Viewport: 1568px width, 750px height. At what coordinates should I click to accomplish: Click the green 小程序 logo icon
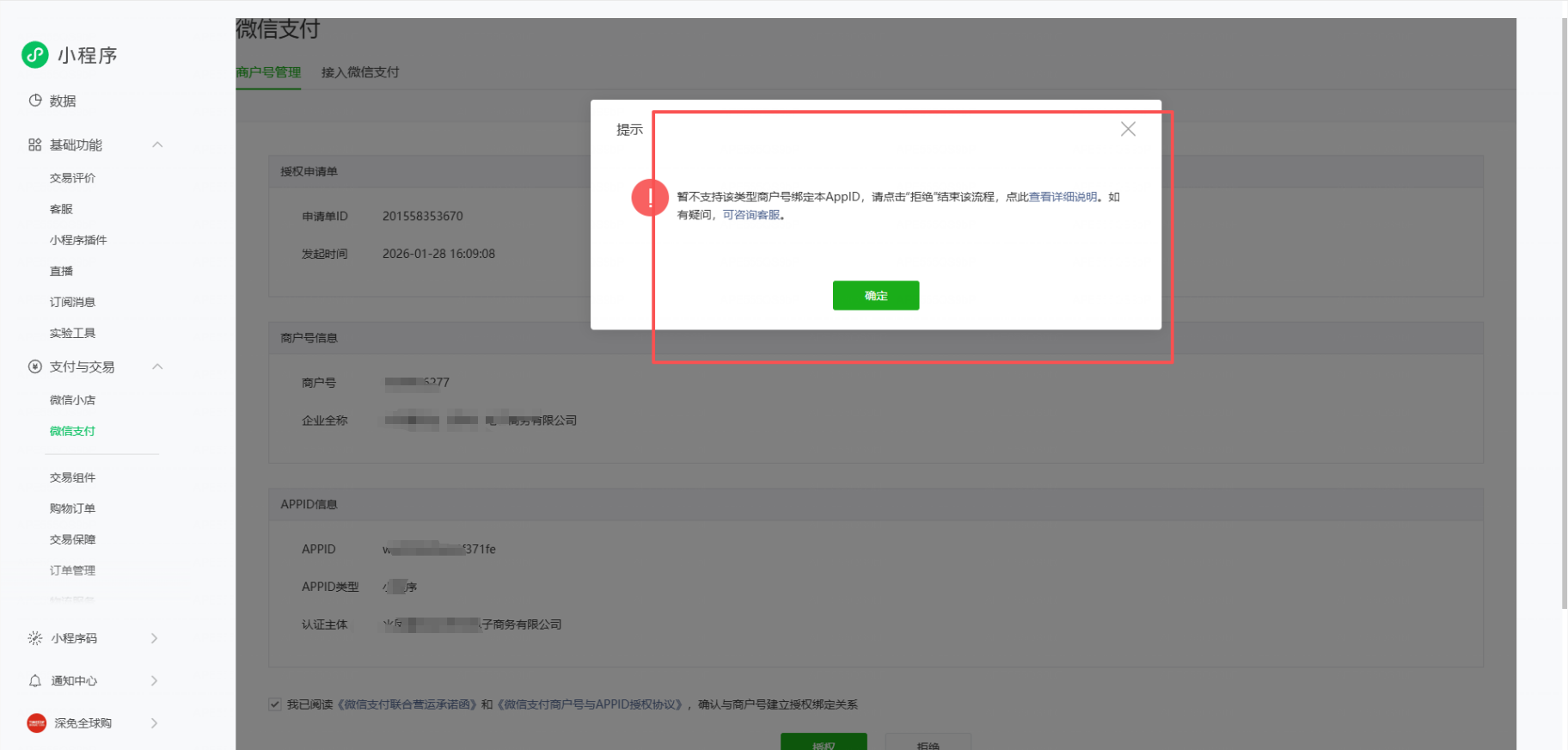(x=35, y=55)
